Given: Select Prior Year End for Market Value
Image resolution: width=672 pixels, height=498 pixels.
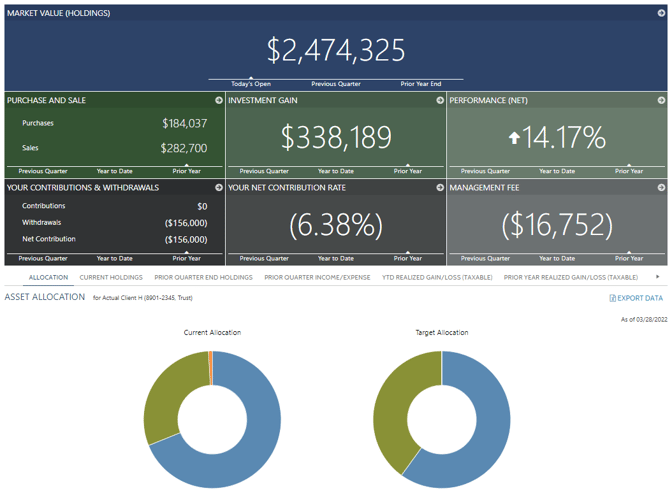Looking at the screenshot, I should [421, 84].
